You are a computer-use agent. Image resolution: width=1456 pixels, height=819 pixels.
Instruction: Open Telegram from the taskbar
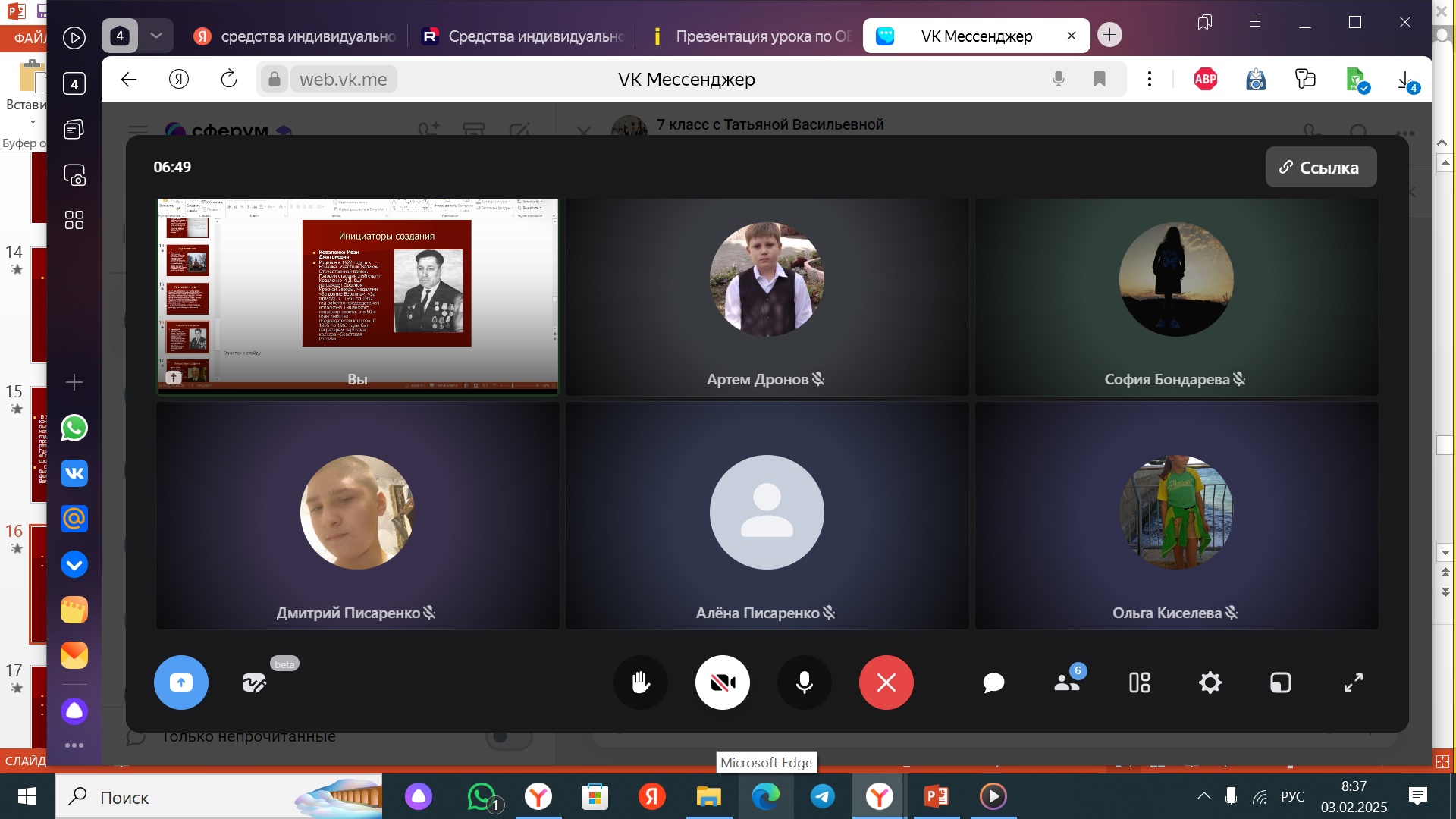[x=823, y=796]
